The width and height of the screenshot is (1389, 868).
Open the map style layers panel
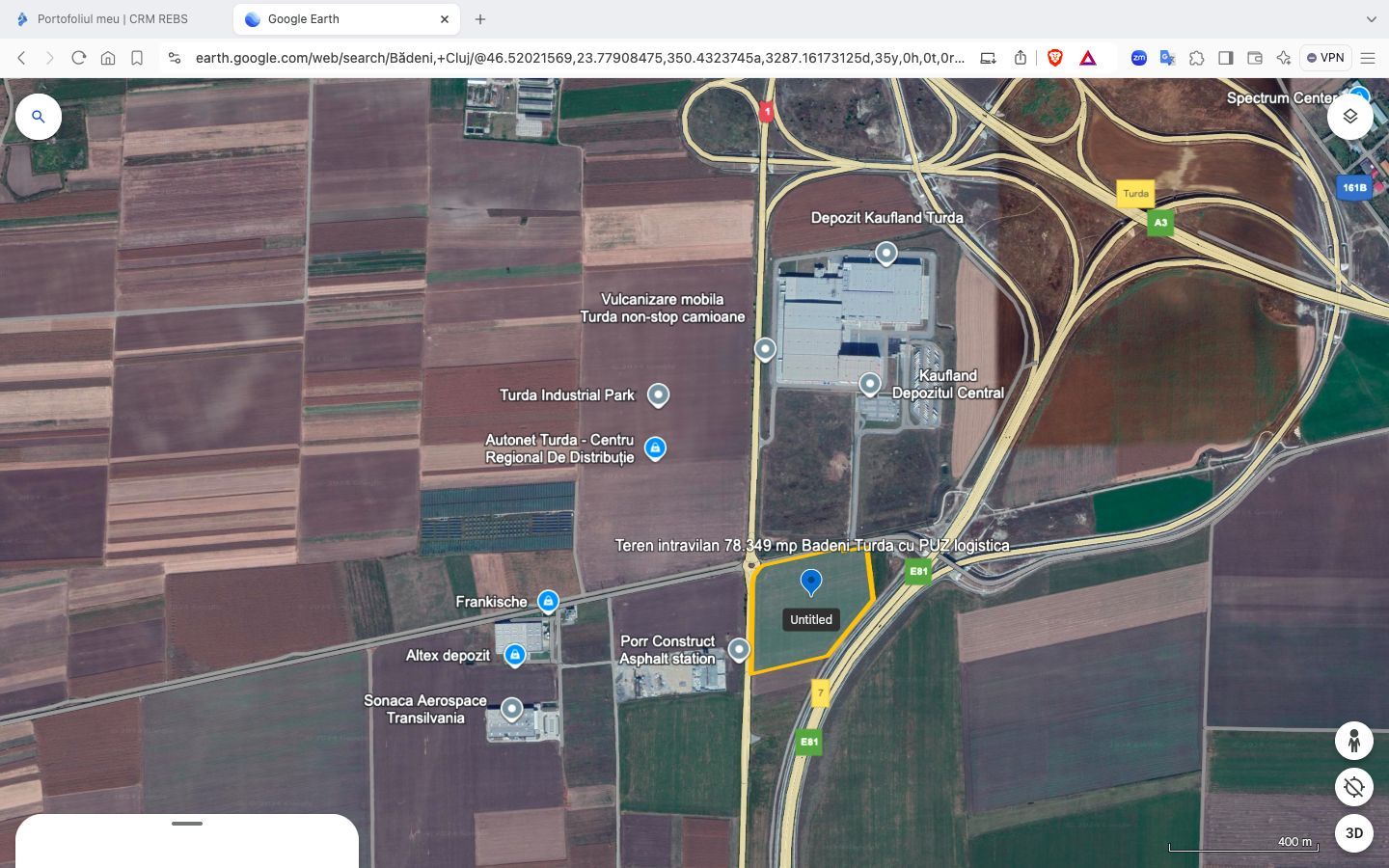pyautogui.click(x=1350, y=116)
